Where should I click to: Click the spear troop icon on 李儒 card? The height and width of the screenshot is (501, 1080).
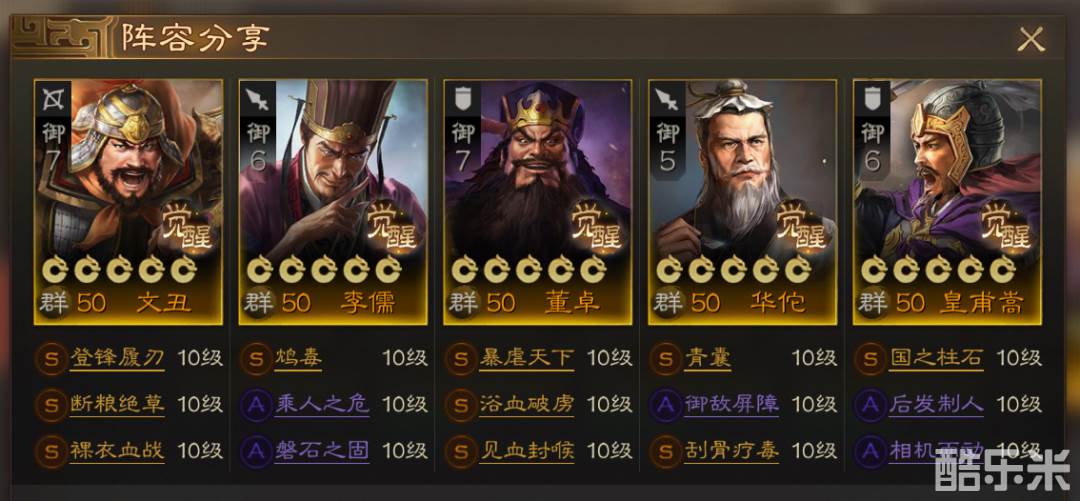pyautogui.click(x=258, y=99)
